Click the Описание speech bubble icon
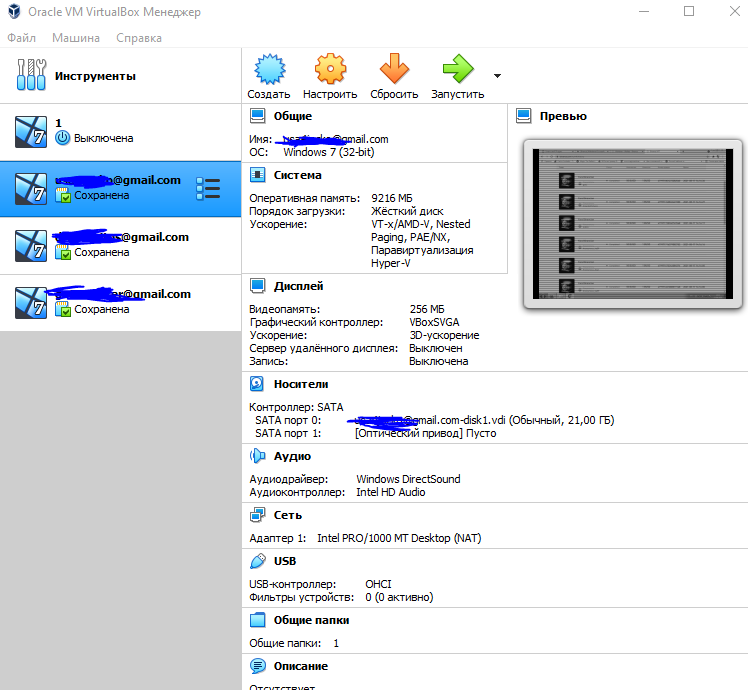The height and width of the screenshot is (690, 748). (258, 666)
